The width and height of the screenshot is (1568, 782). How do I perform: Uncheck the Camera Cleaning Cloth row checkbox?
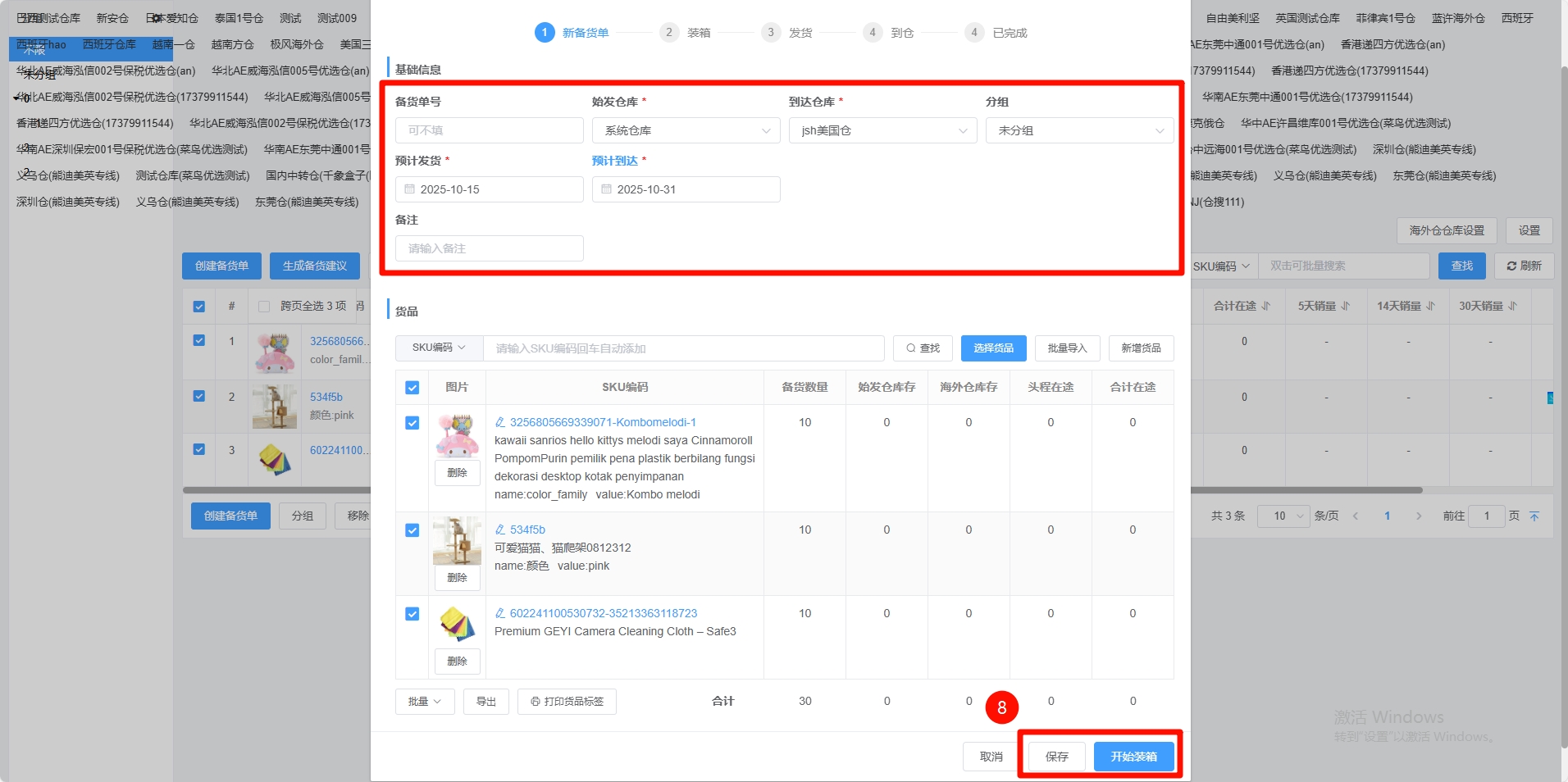pos(413,614)
